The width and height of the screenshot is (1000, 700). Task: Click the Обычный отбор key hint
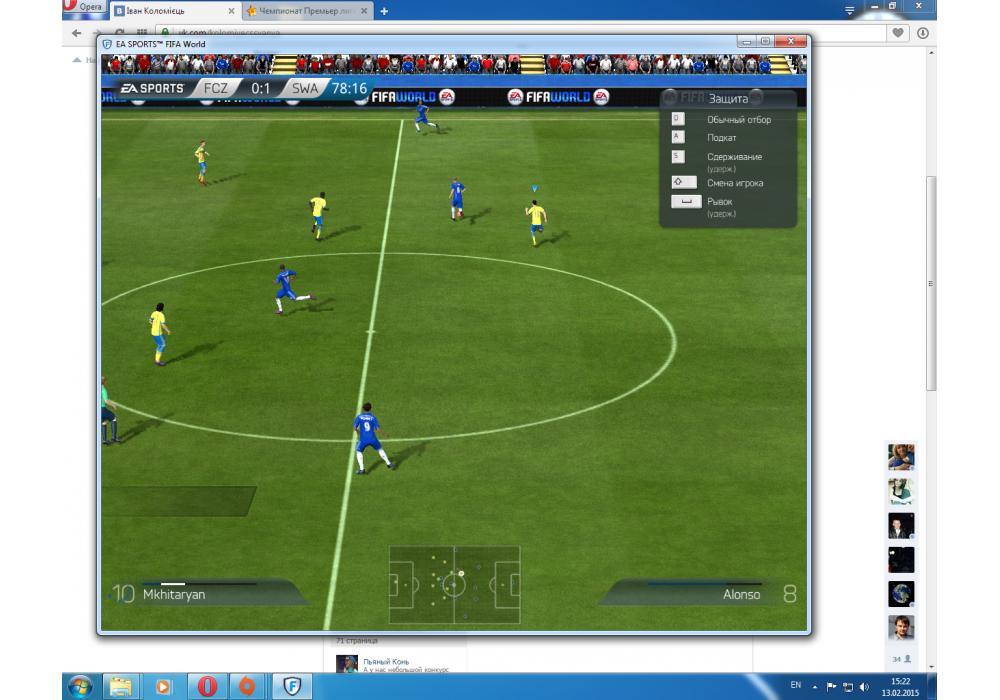(x=677, y=119)
